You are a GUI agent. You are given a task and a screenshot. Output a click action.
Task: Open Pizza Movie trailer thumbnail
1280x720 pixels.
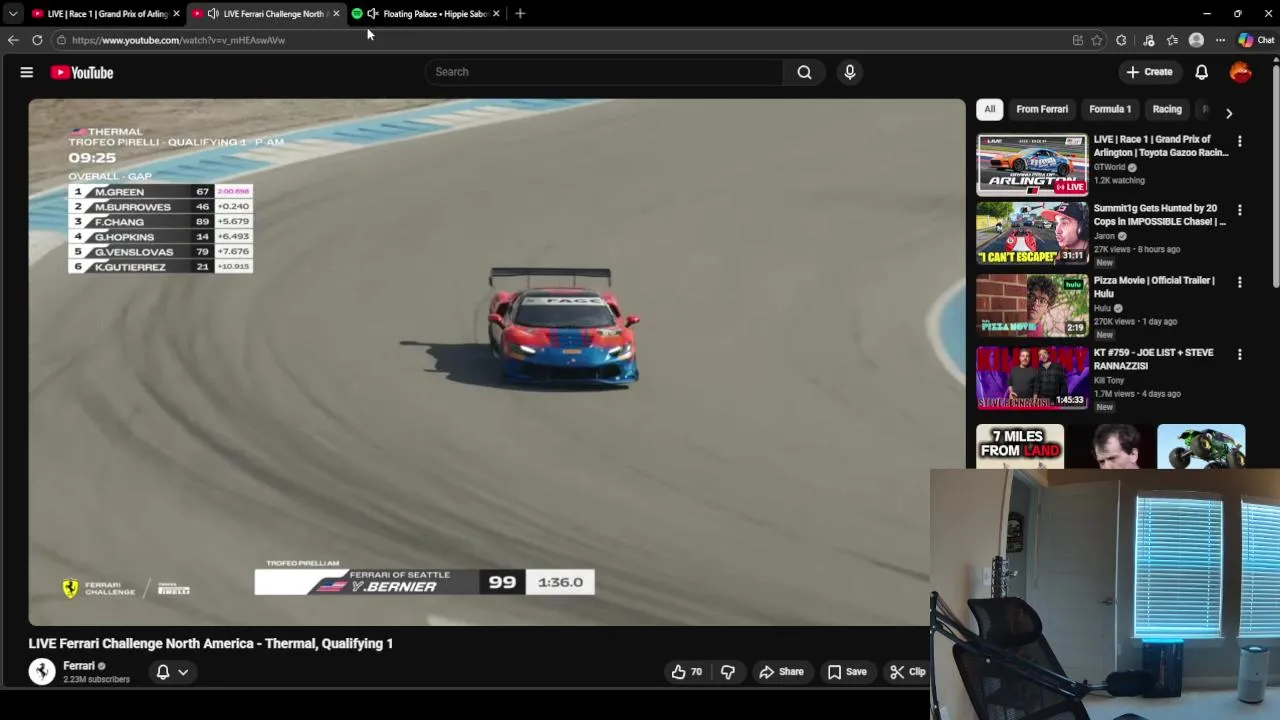1032,305
